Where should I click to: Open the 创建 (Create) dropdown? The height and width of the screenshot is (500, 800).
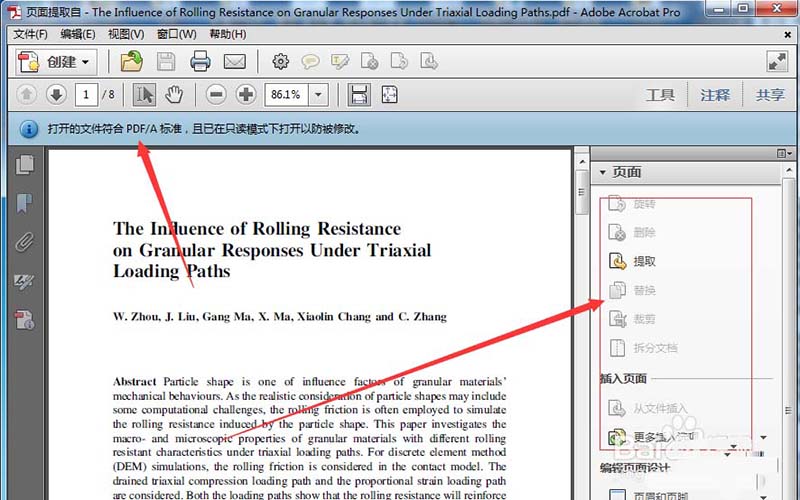pyautogui.click(x=56, y=62)
